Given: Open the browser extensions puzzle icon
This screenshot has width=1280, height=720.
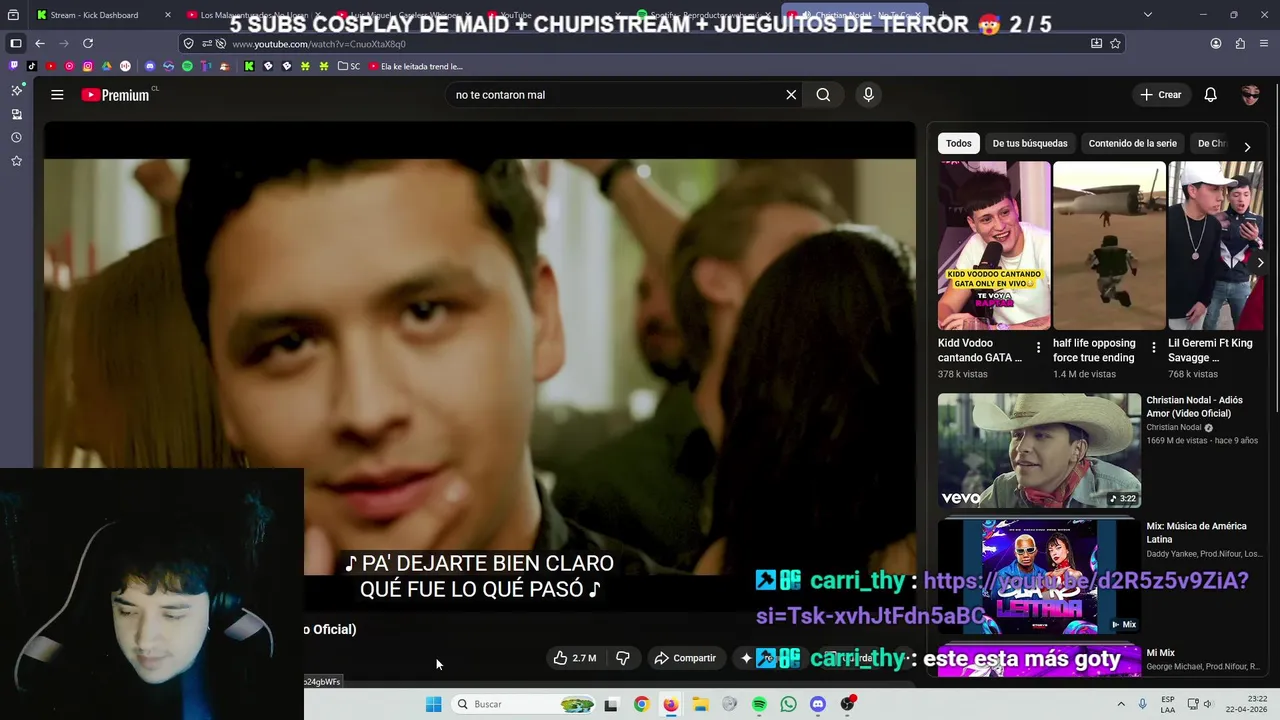Looking at the screenshot, I should [1240, 44].
